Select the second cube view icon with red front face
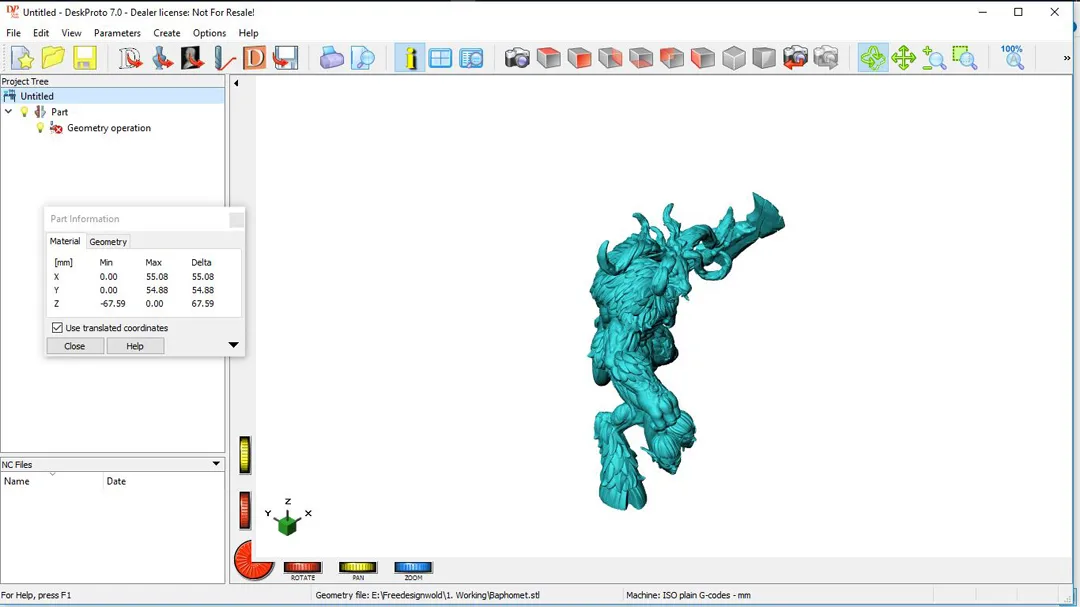Screen dimensions: 1080x607 coord(580,58)
